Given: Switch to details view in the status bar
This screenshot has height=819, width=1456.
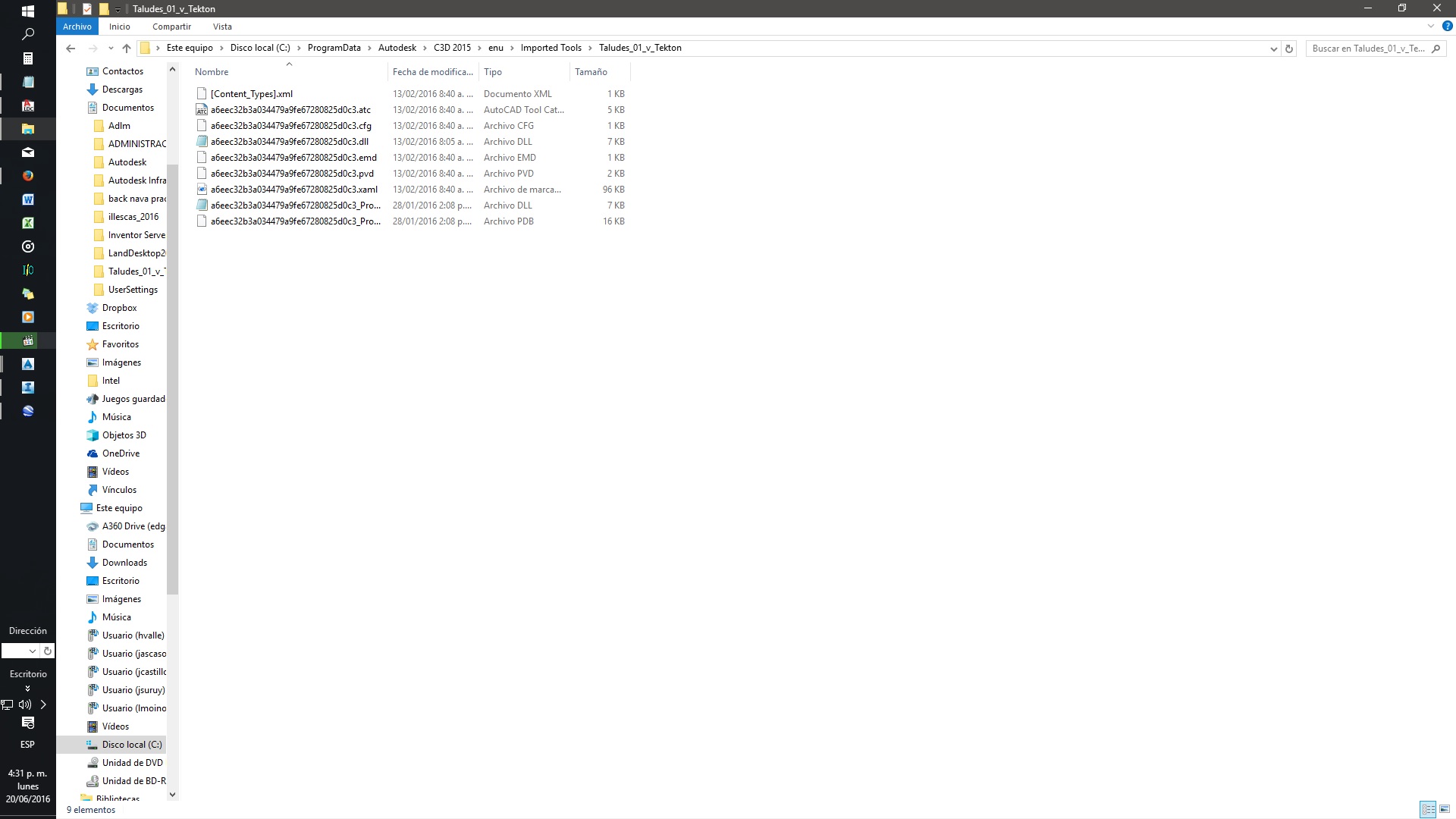Looking at the screenshot, I should (1428, 809).
